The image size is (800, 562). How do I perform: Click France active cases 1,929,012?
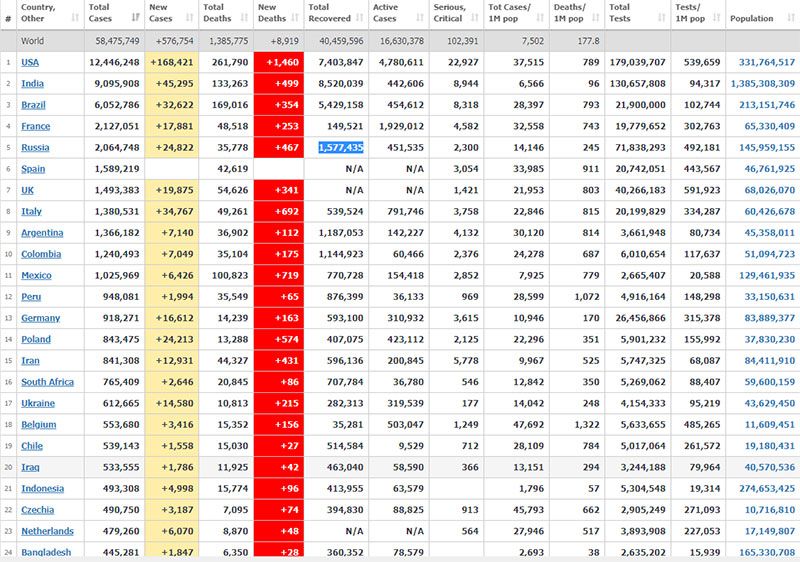(401, 126)
